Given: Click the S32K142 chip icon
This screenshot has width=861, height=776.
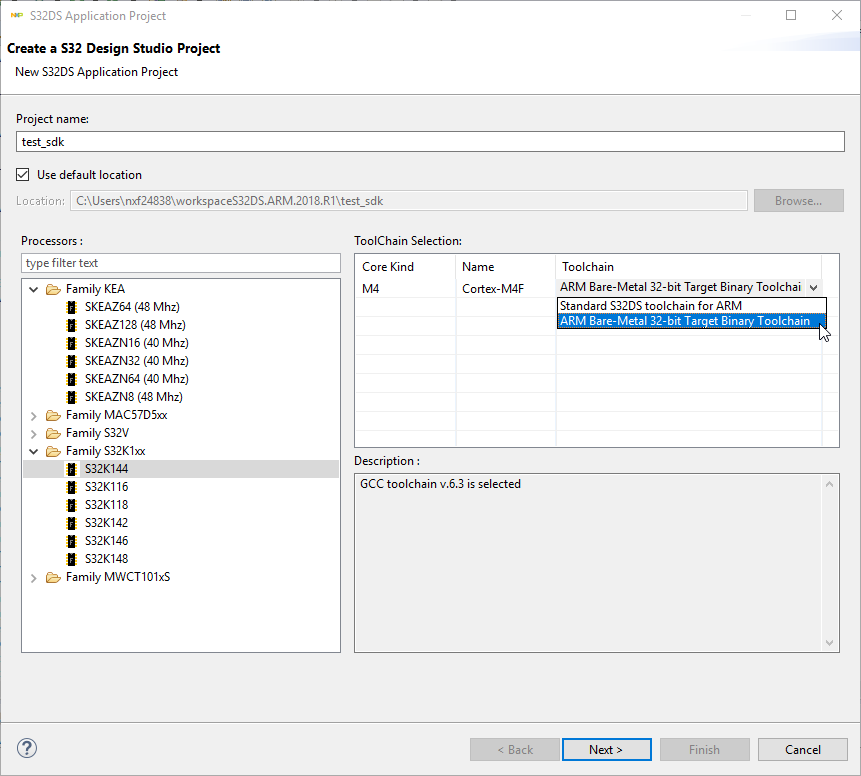Looking at the screenshot, I should coord(71,523).
